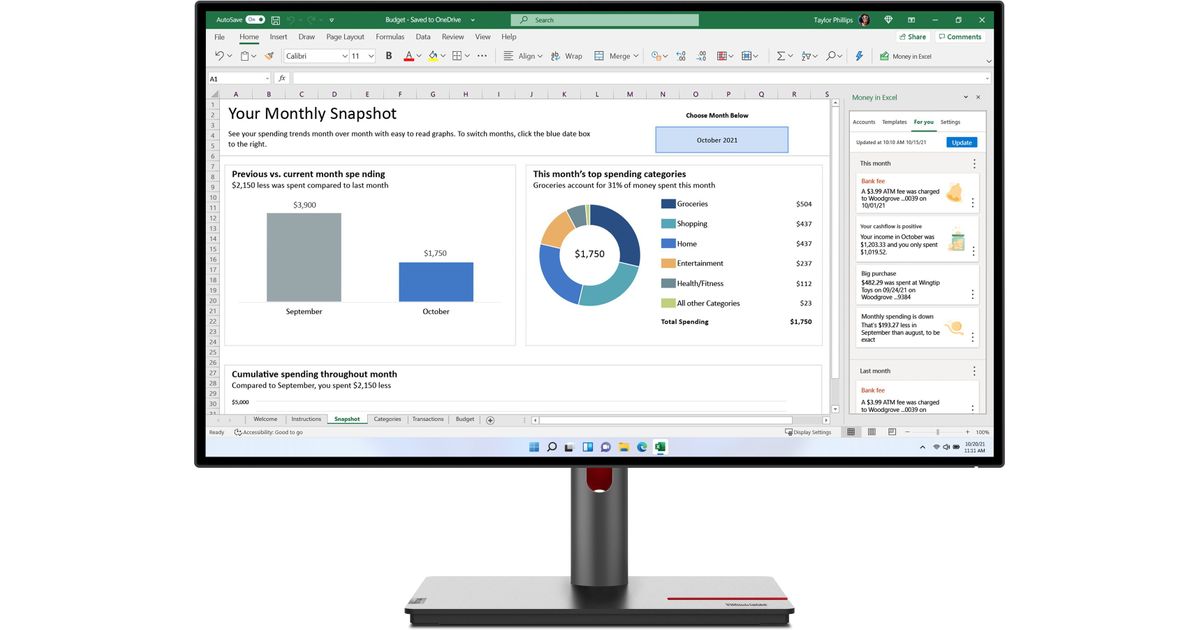Open Microsoft Edge from the taskbar
The width and height of the screenshot is (1200, 630).
click(x=642, y=447)
